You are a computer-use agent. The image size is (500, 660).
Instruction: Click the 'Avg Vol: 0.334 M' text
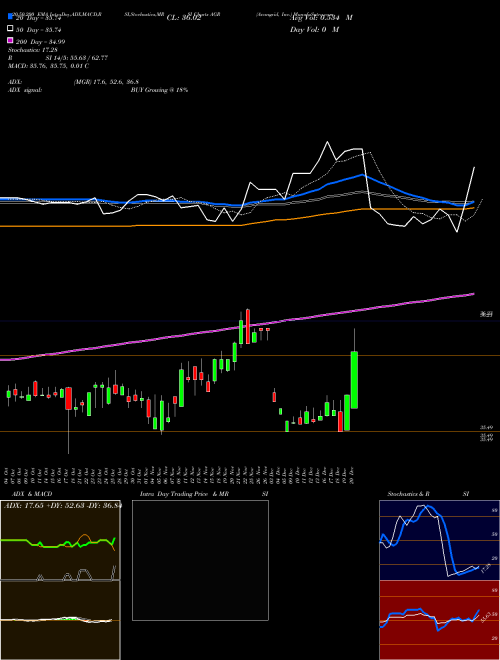[x=321, y=18]
